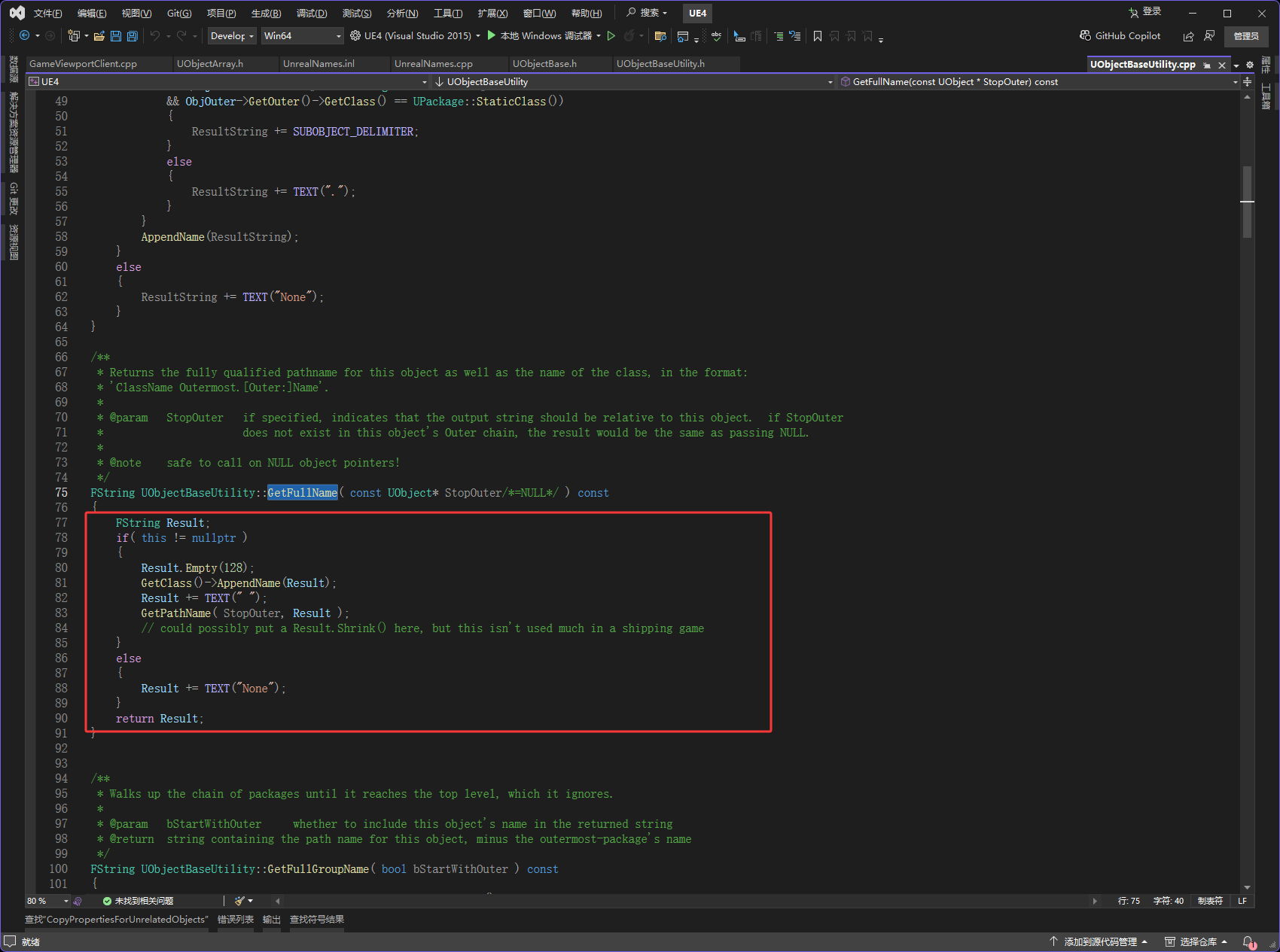Open the 工具(T) menu
This screenshot has height=952, width=1280.
(448, 13)
